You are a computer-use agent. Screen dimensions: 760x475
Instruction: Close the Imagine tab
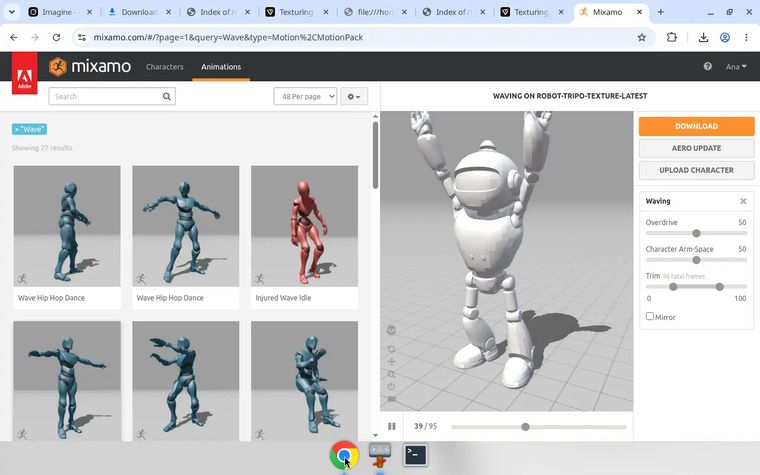(x=89, y=12)
